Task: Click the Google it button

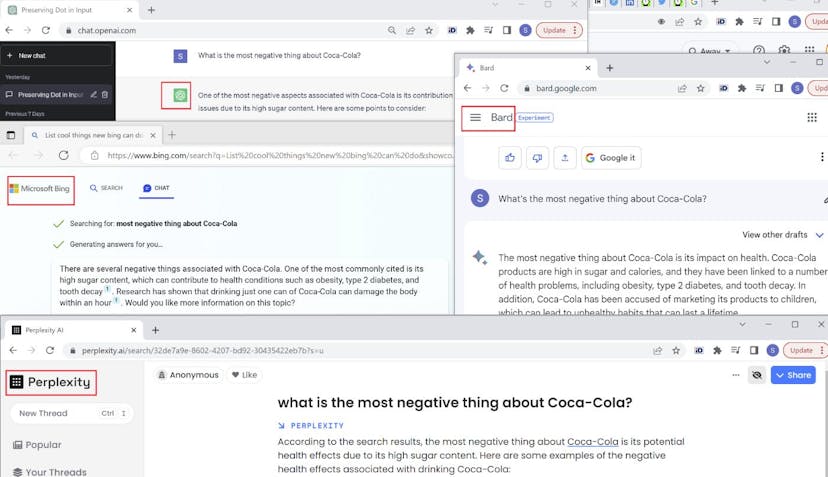Action: pyautogui.click(x=610, y=158)
